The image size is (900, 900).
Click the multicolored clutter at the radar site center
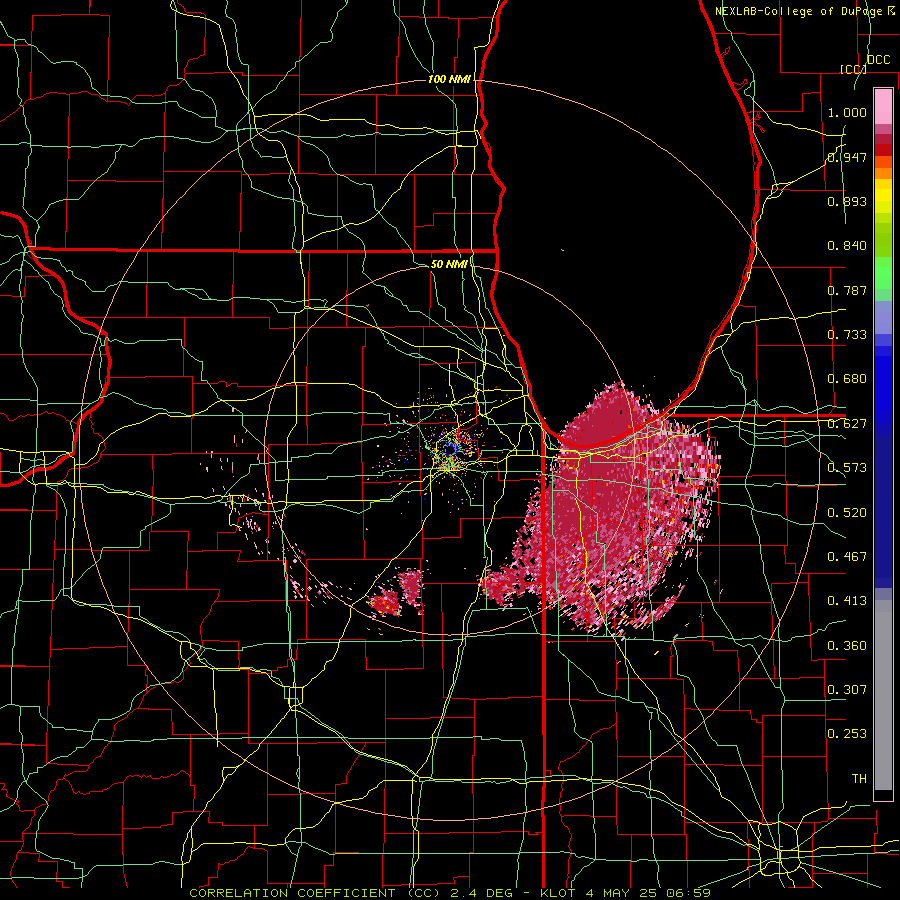451,449
